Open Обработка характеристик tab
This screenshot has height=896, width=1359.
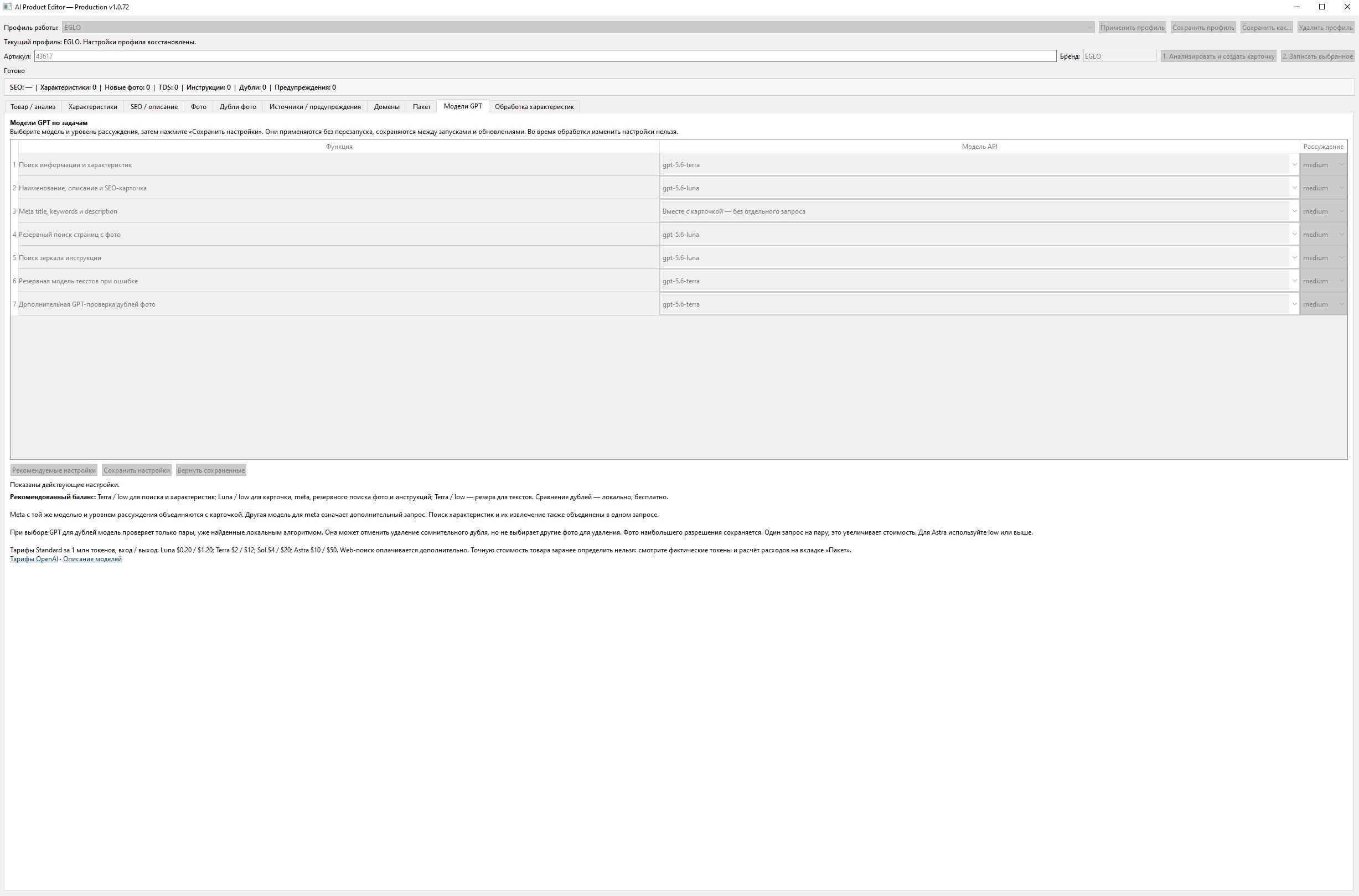point(534,107)
